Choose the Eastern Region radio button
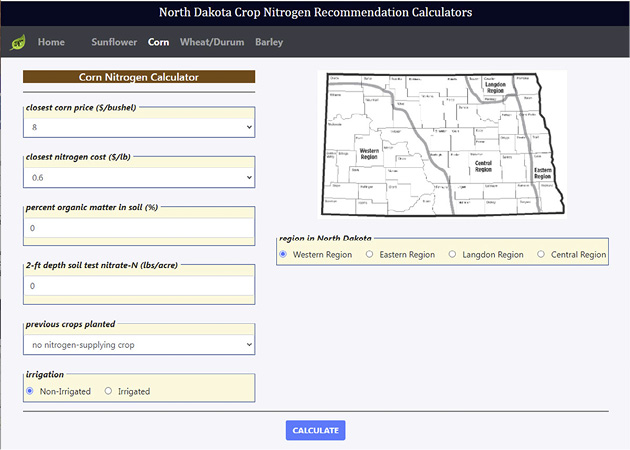The image size is (630, 450). pos(370,254)
